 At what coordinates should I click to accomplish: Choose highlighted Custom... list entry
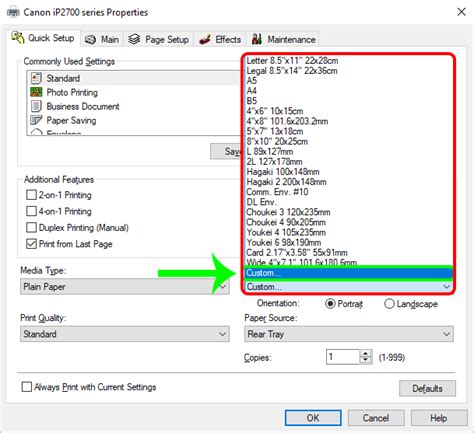(x=349, y=273)
